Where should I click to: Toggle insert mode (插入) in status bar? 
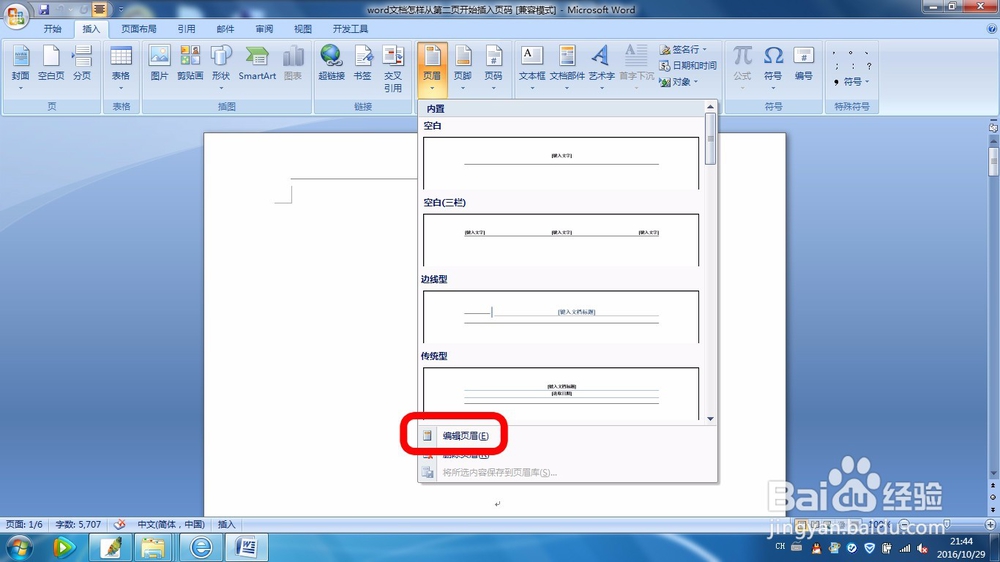(226, 524)
